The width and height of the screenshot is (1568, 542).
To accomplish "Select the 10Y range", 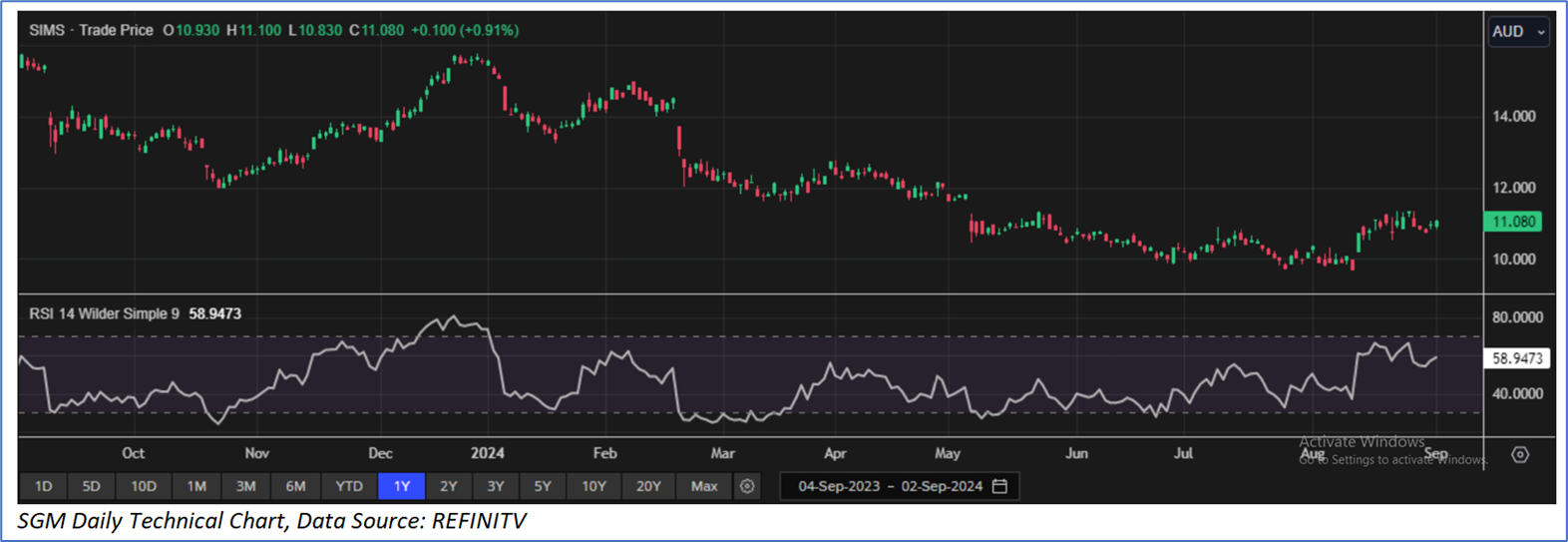I will [x=593, y=486].
